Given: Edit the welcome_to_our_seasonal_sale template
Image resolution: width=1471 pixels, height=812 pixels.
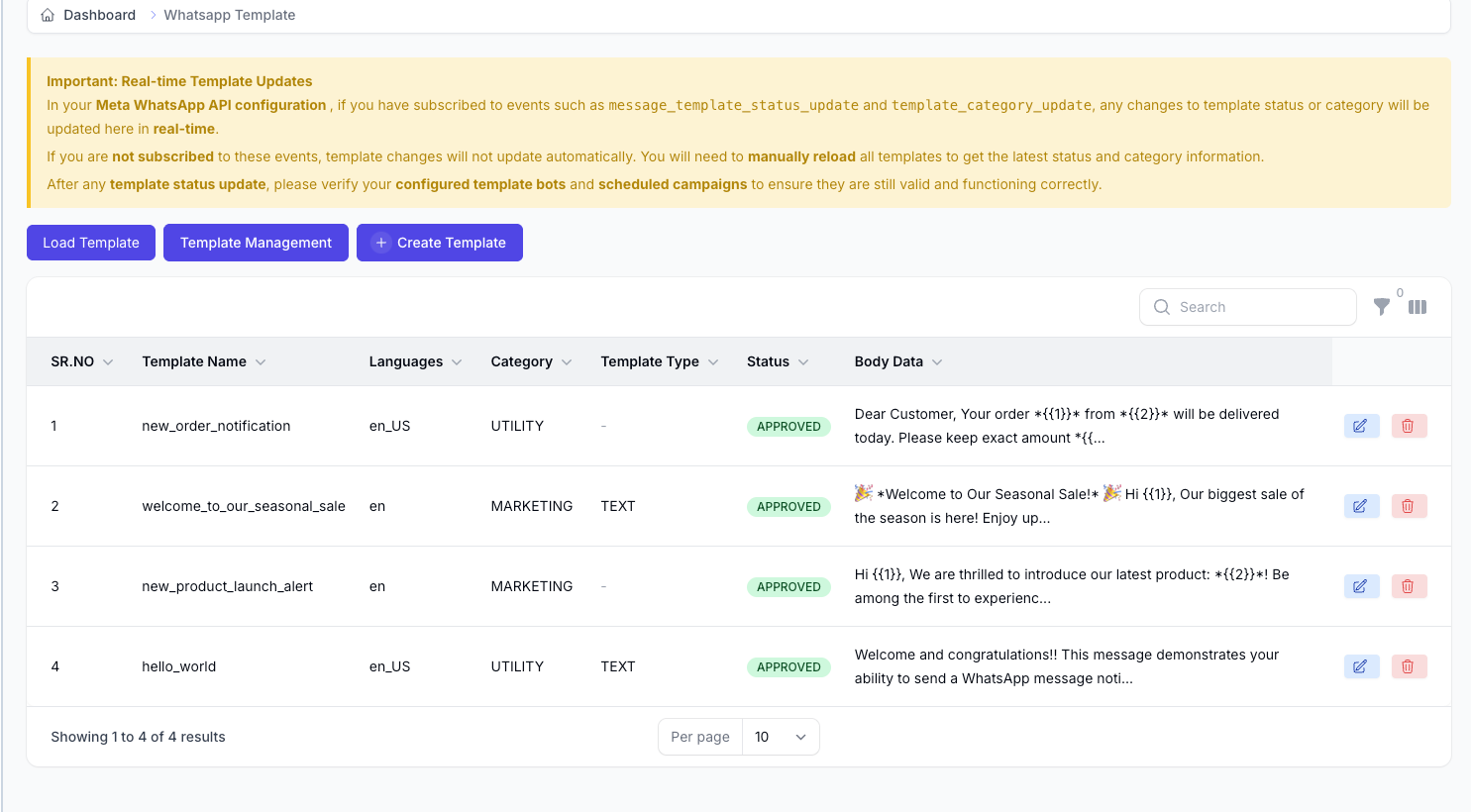Looking at the screenshot, I should pyautogui.click(x=1361, y=506).
